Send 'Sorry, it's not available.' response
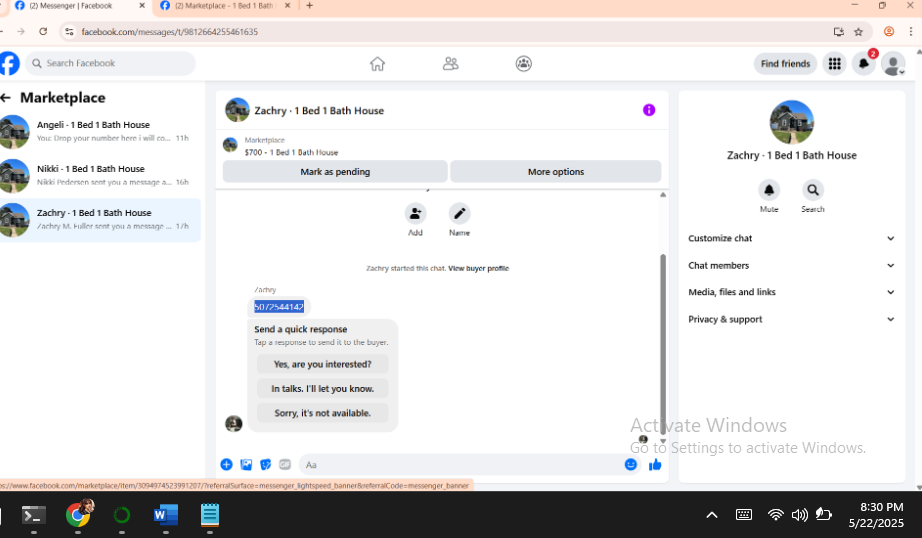This screenshot has height=538, width=922. (322, 413)
